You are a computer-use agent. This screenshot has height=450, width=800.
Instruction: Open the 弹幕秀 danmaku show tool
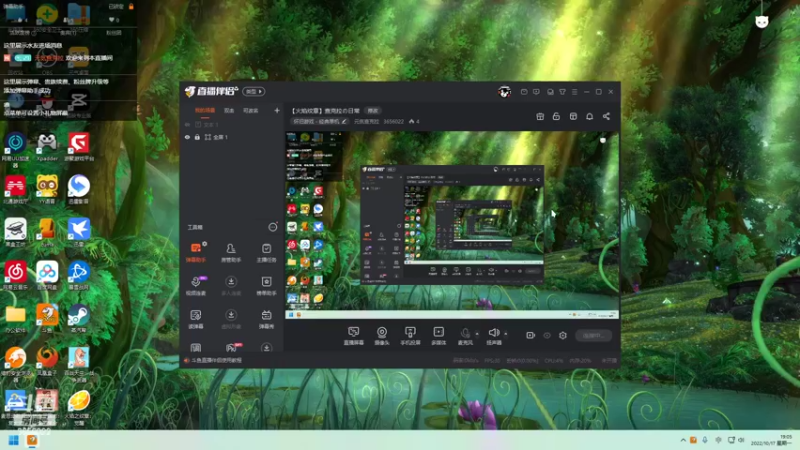266,319
